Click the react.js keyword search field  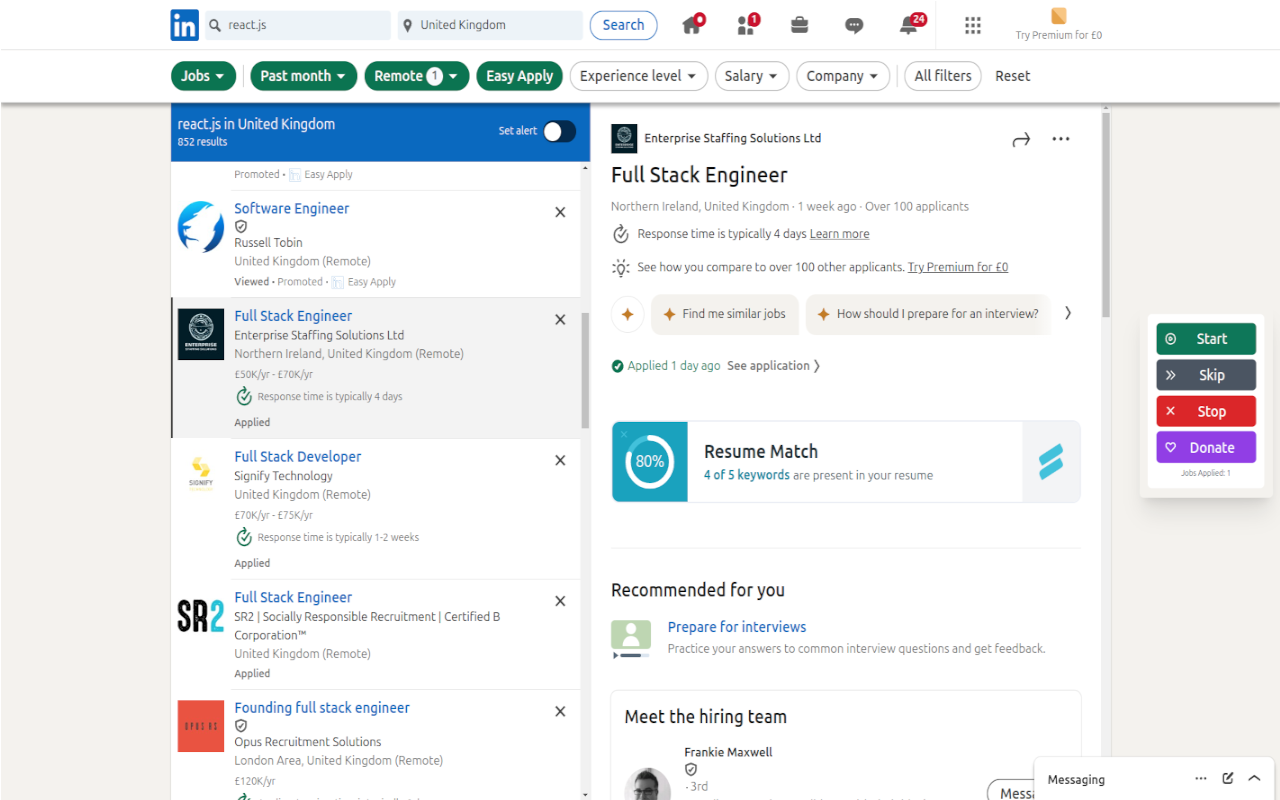coord(298,25)
